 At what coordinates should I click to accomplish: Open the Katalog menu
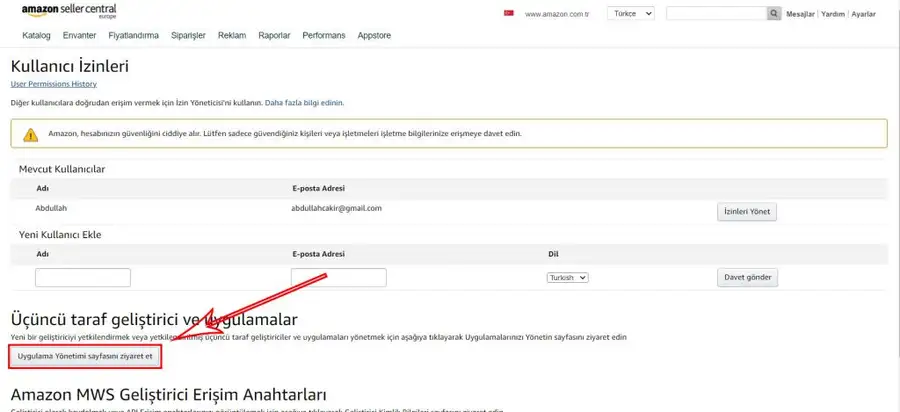point(36,36)
